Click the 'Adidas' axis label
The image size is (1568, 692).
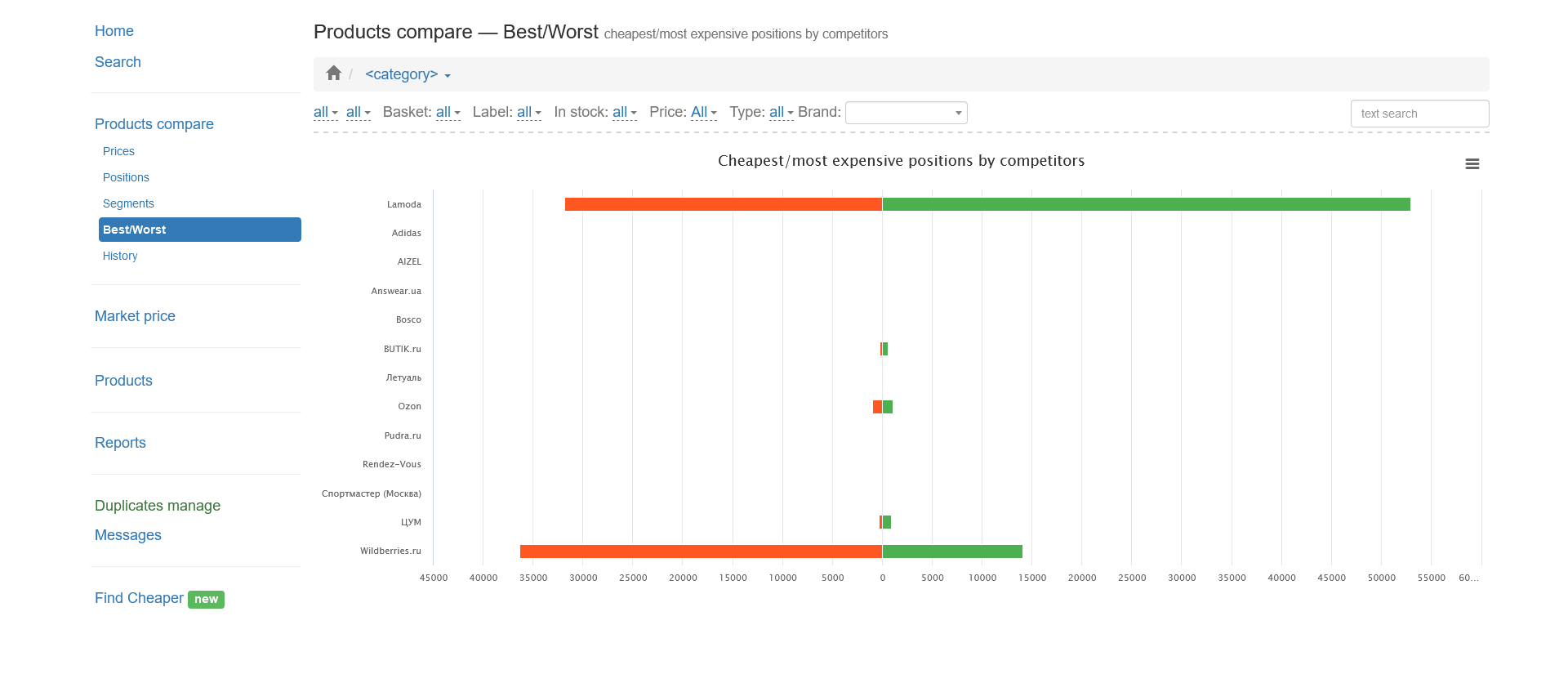click(x=407, y=233)
